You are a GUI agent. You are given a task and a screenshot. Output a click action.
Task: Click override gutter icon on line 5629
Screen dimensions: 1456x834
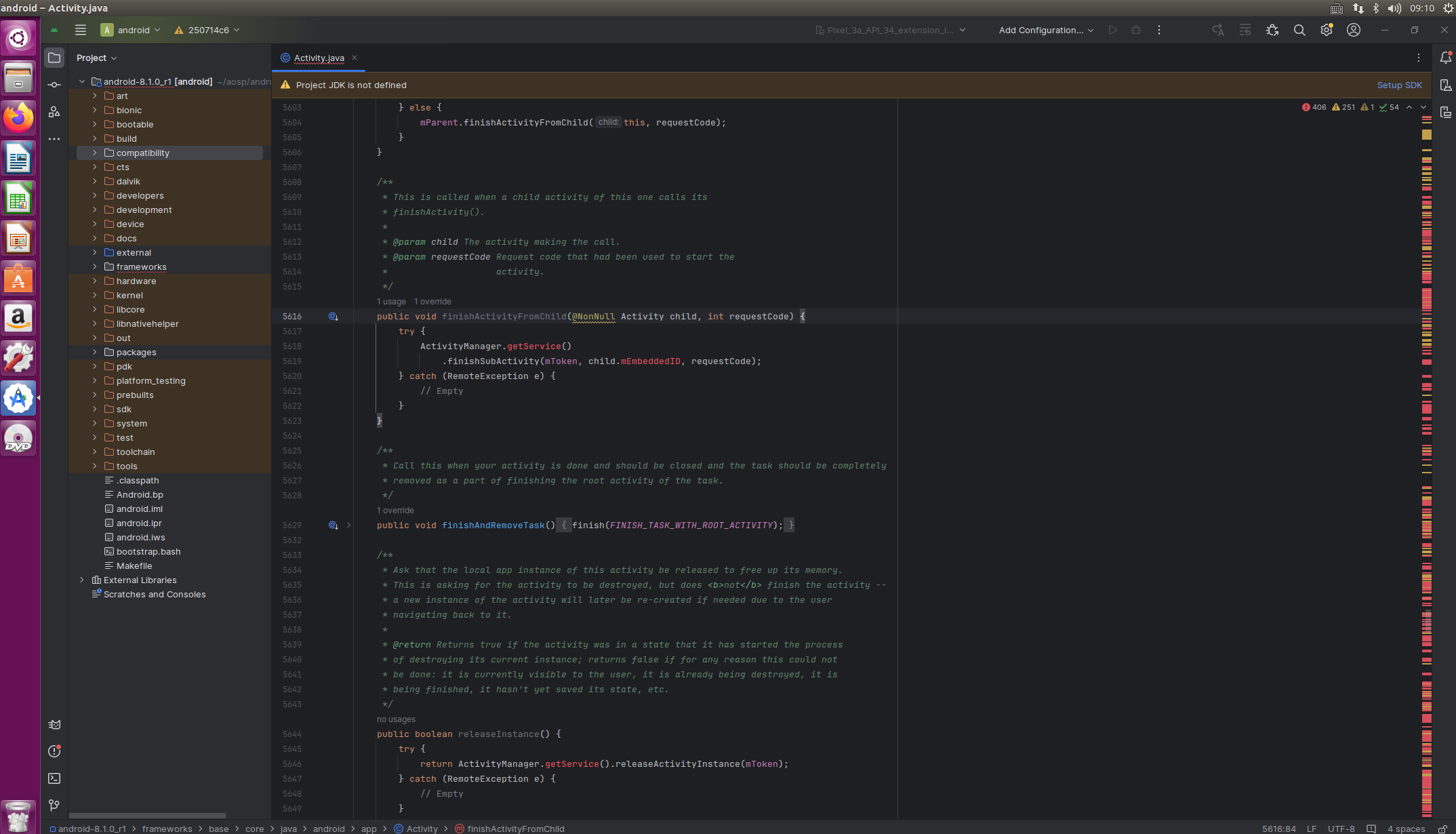[333, 525]
